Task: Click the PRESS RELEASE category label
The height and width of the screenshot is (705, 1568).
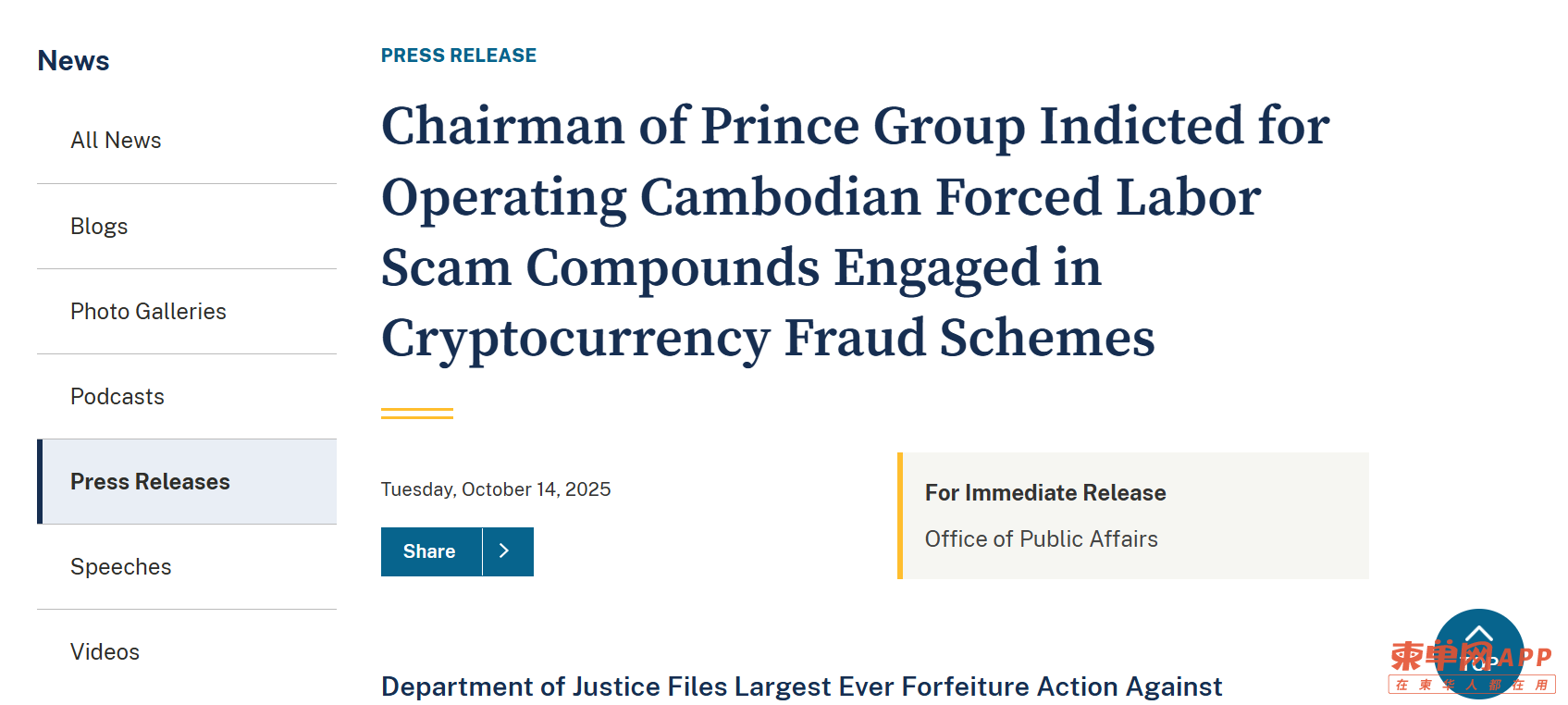Action: [458, 56]
